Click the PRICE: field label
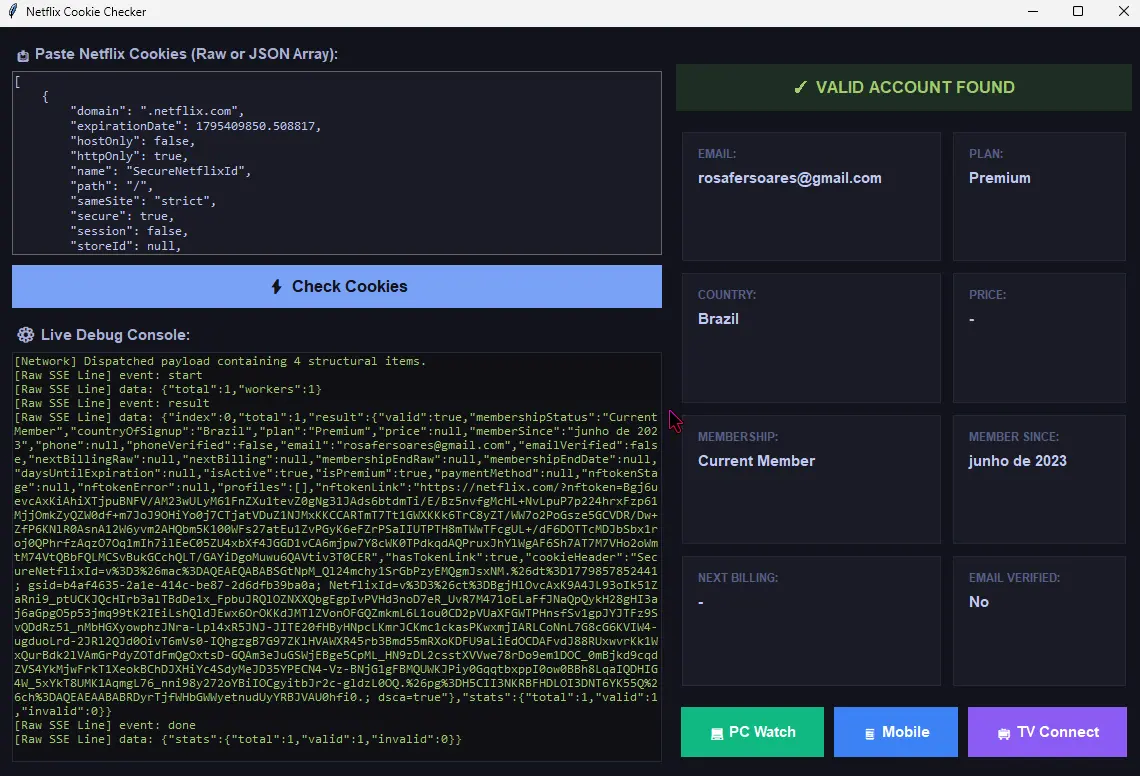Screen dimensions: 1140x776 coord(987,295)
